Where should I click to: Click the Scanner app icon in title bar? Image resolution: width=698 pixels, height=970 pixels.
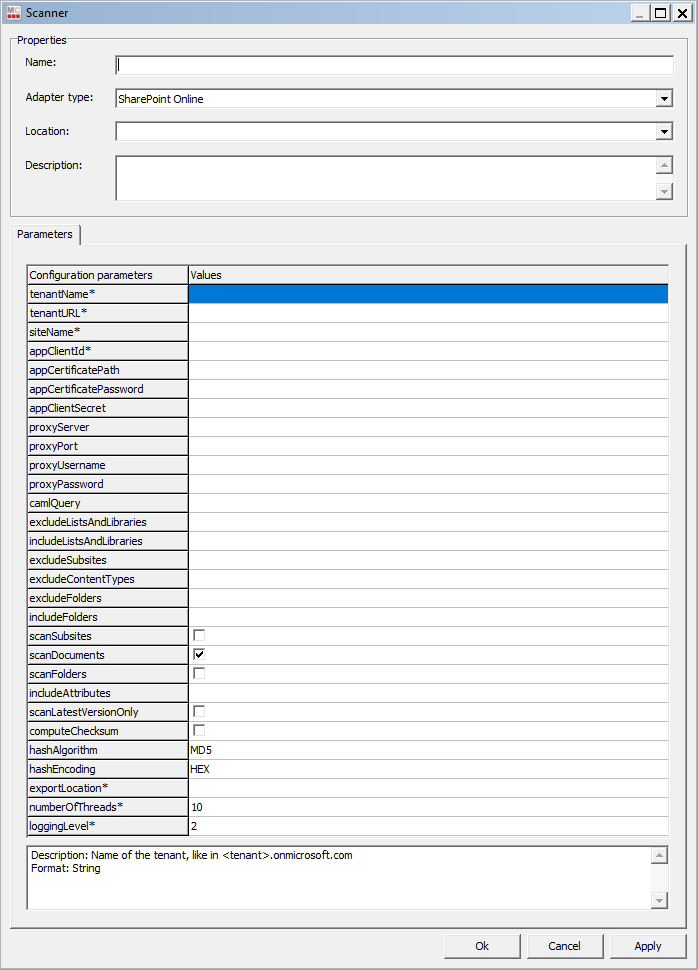(14, 13)
